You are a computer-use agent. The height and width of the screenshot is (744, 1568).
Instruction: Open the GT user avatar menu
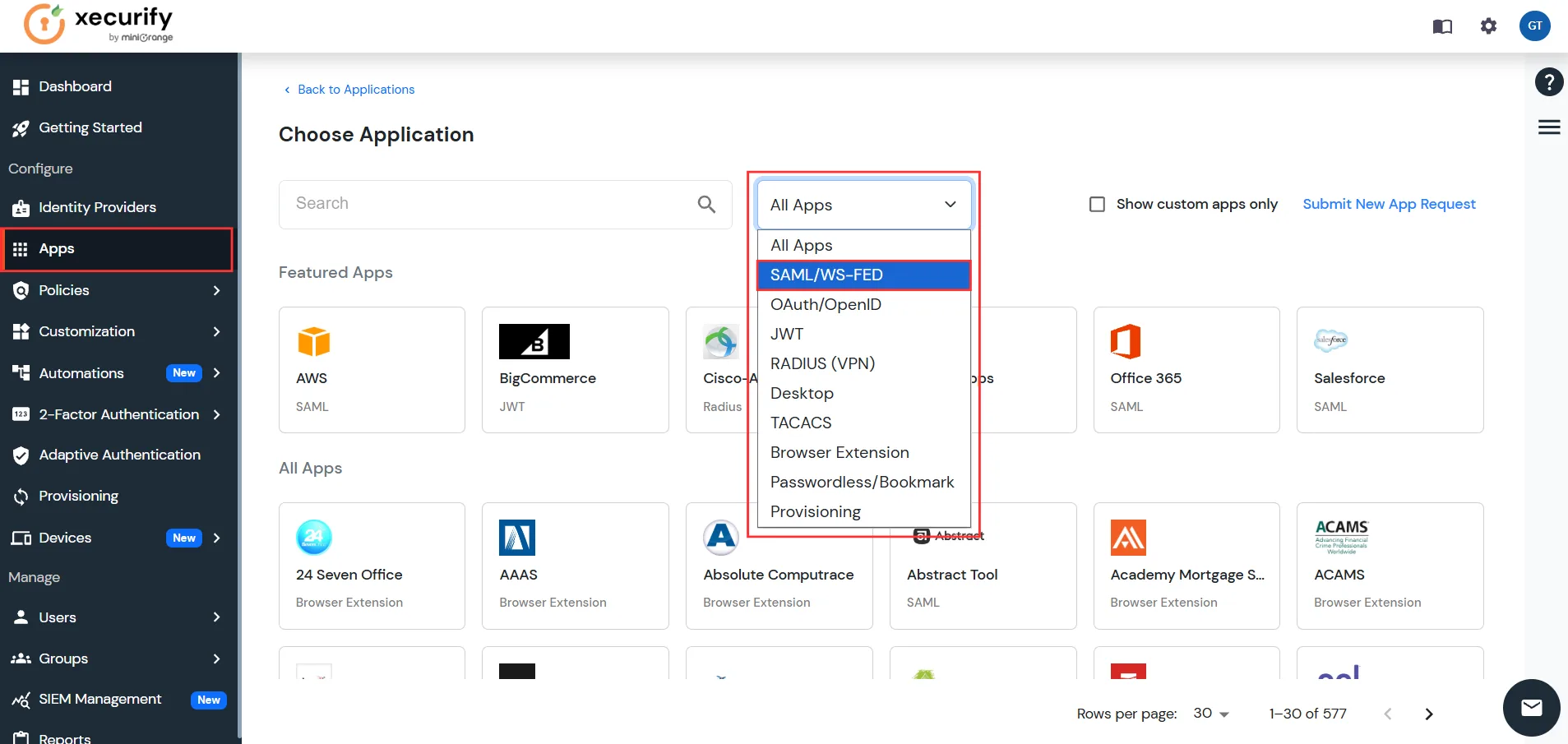[1534, 25]
